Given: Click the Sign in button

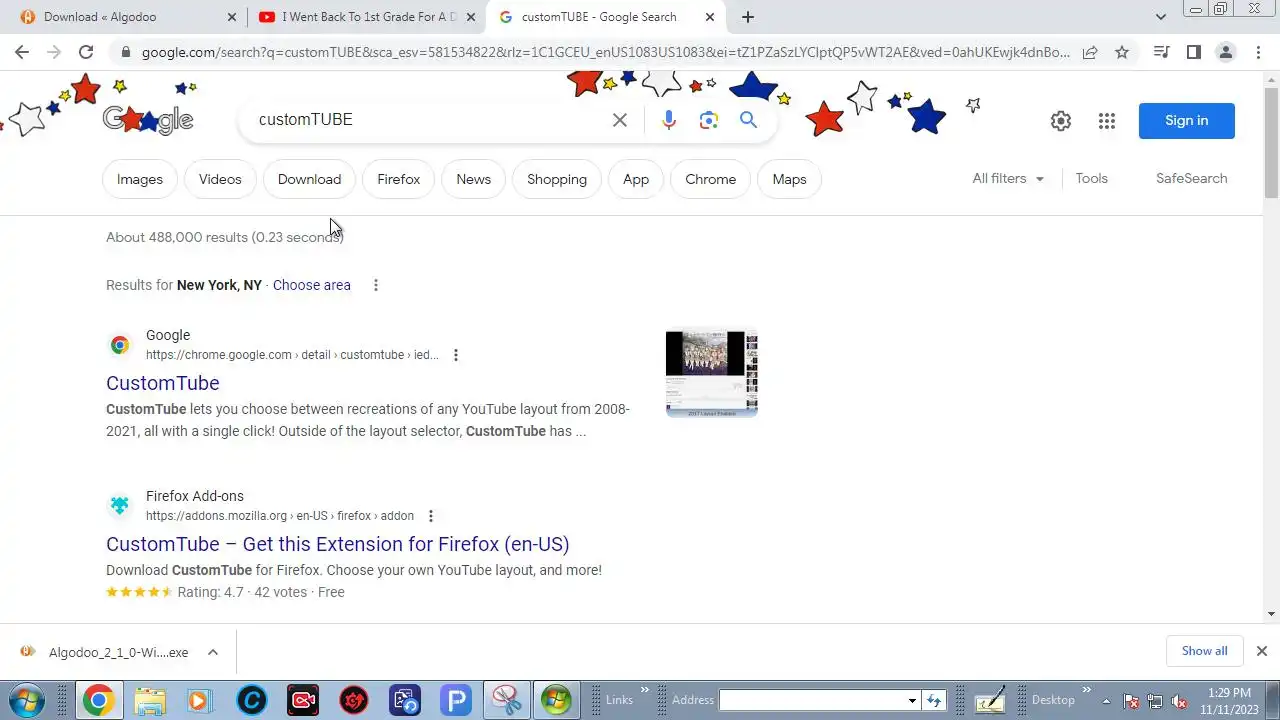Looking at the screenshot, I should pos(1187,120).
